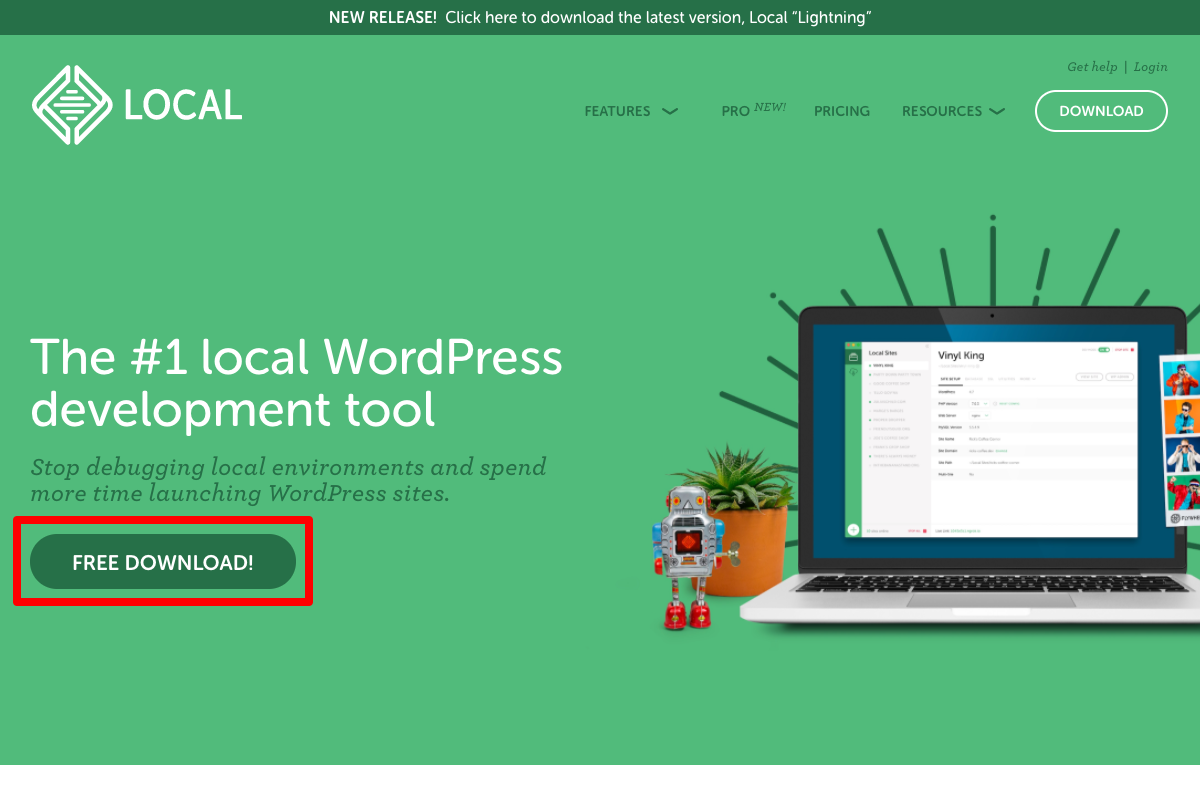The height and width of the screenshot is (800, 1200).
Task: Click the circular icon beside the PHP version field
Action: (x=995, y=404)
